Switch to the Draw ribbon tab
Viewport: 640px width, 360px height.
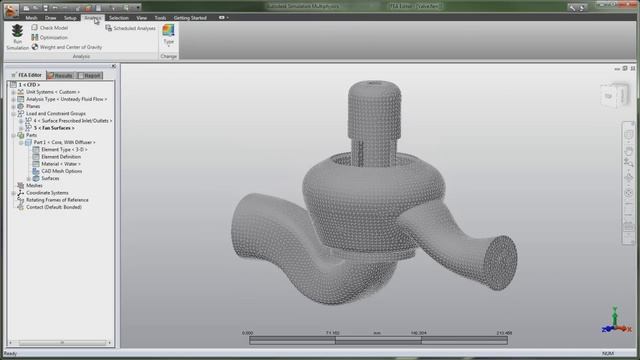click(x=51, y=18)
